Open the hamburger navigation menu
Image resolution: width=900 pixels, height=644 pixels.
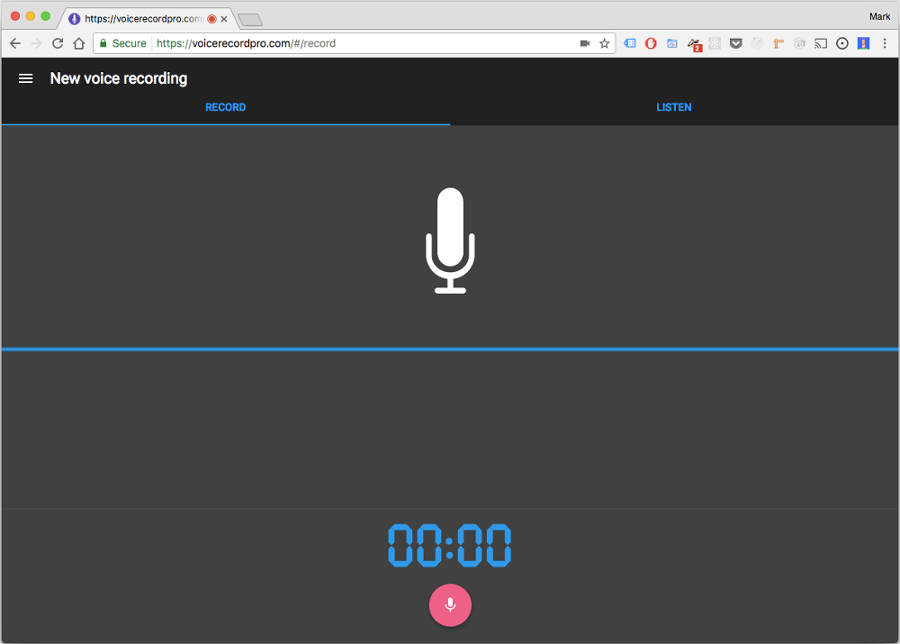(25, 79)
